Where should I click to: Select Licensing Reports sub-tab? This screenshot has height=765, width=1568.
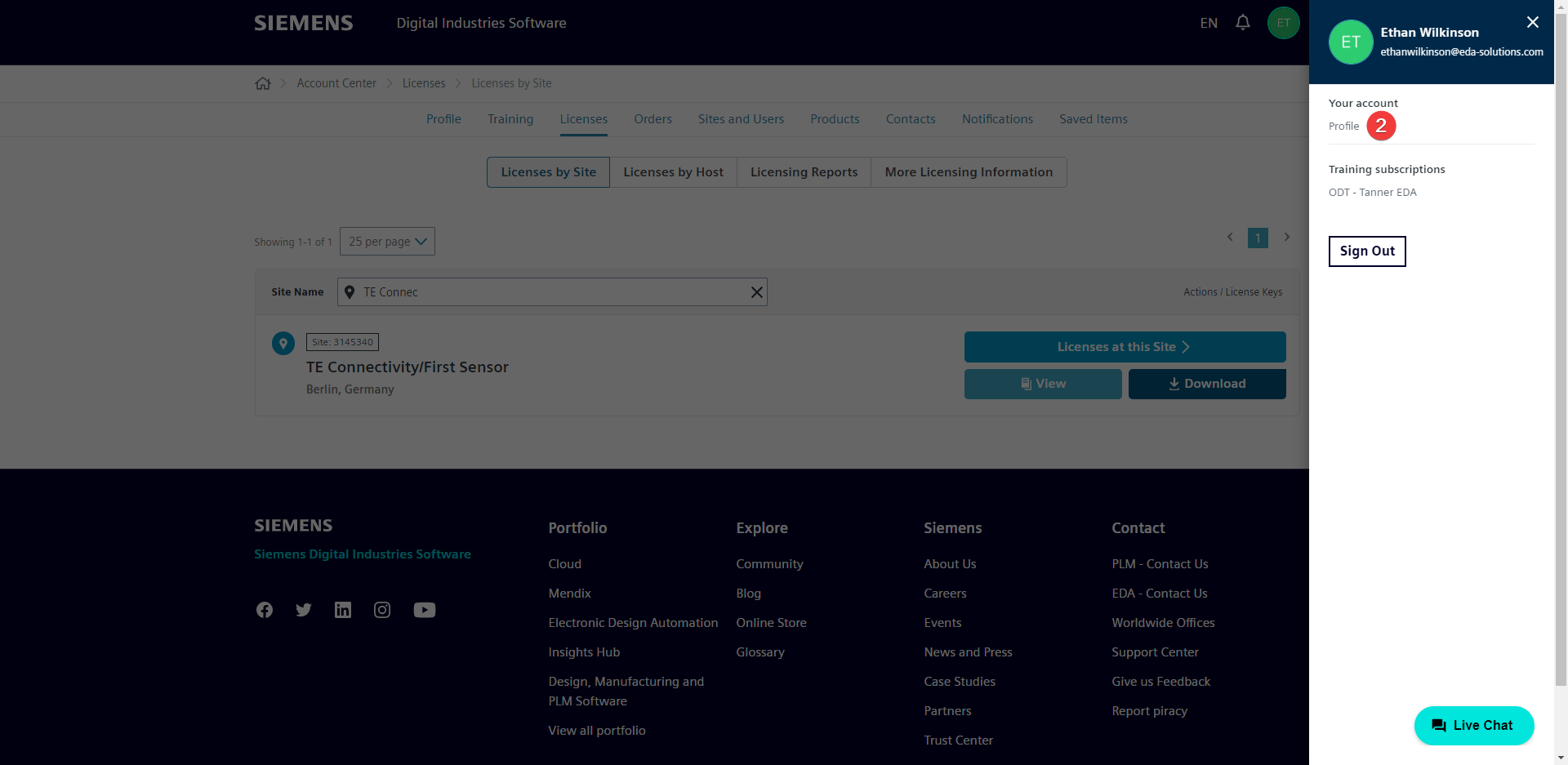(x=804, y=172)
